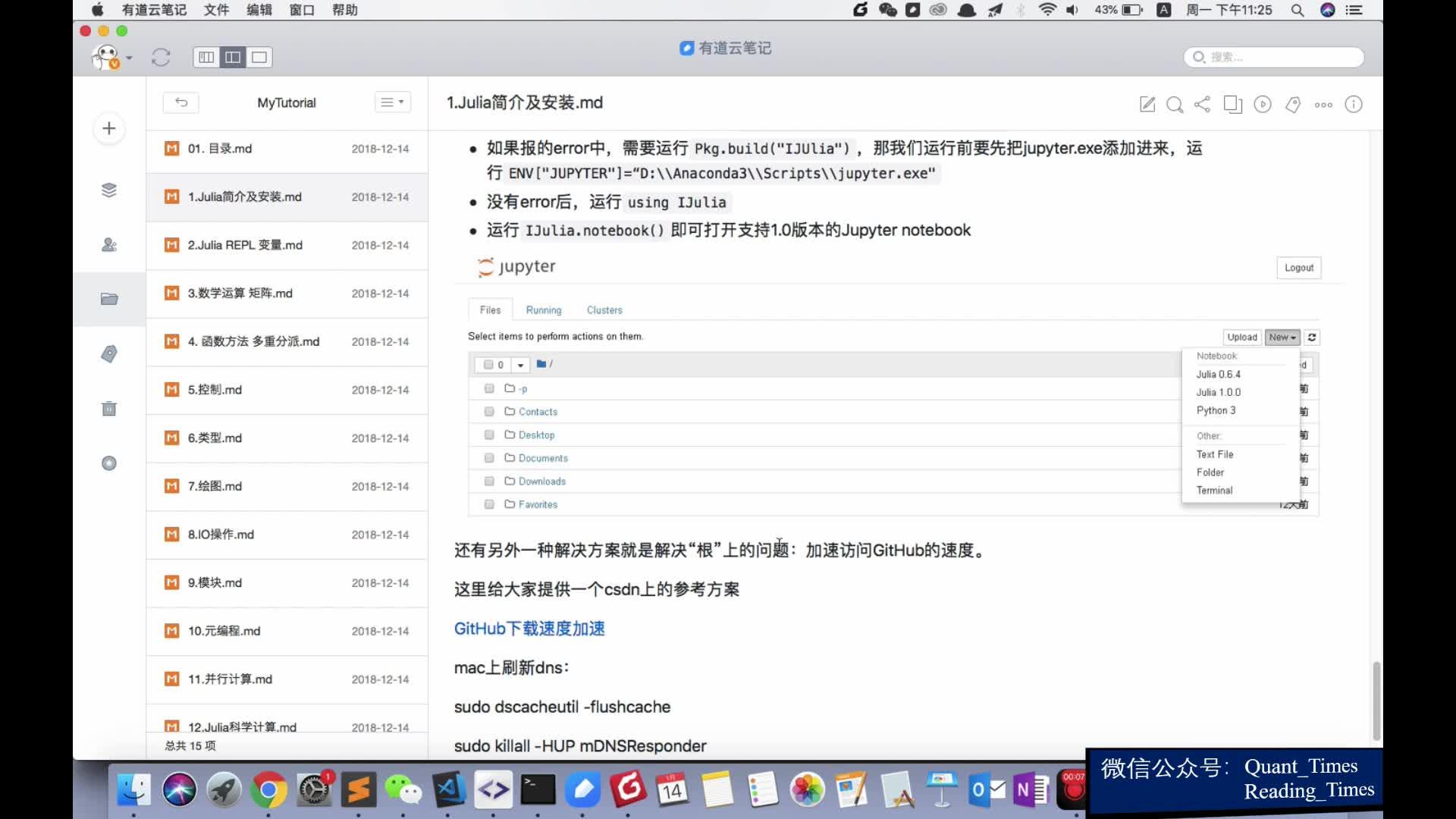Open more options with the ellipsis icon

click(x=1323, y=105)
